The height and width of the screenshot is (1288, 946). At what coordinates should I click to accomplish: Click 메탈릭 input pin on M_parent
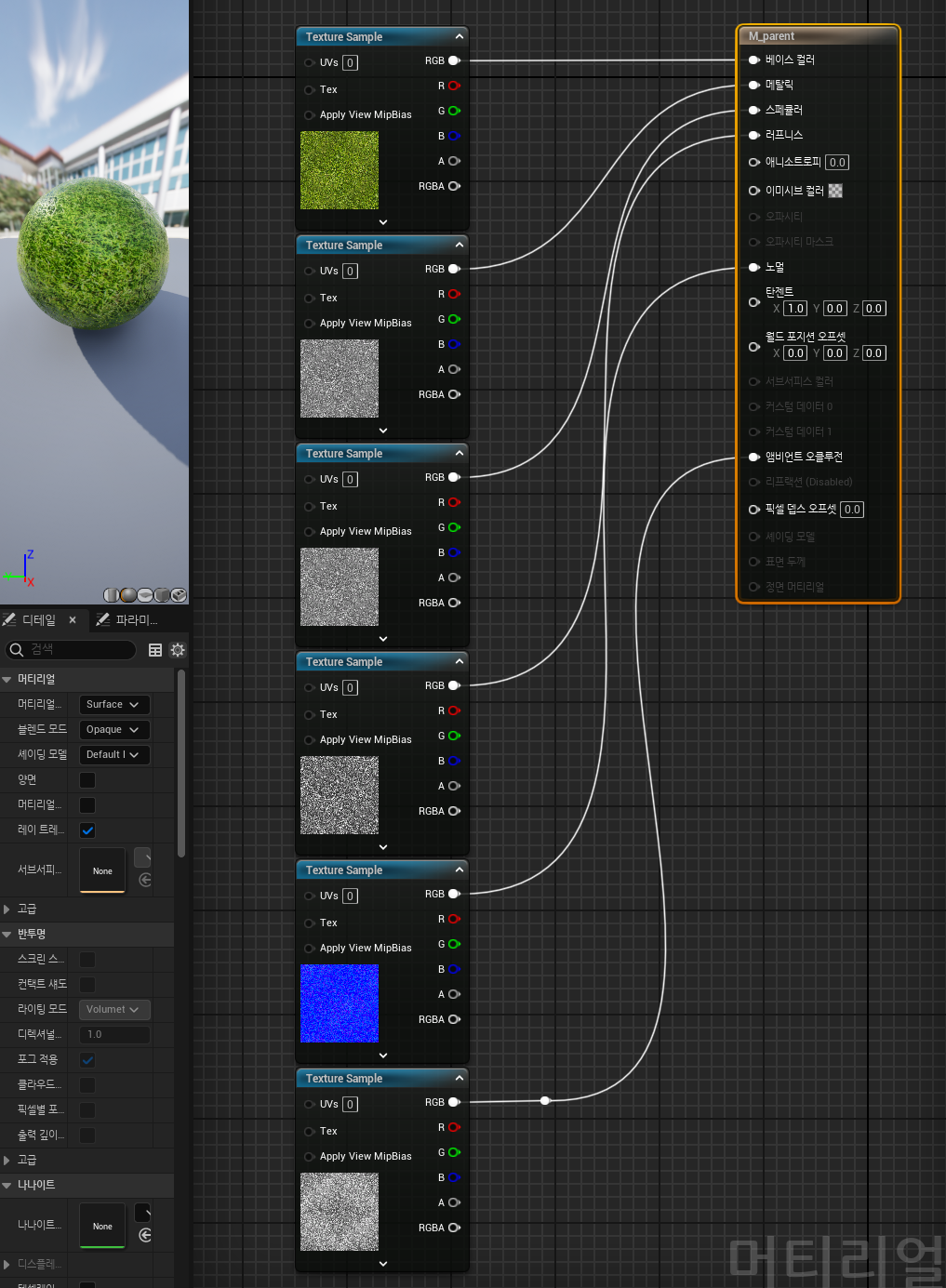pos(754,85)
